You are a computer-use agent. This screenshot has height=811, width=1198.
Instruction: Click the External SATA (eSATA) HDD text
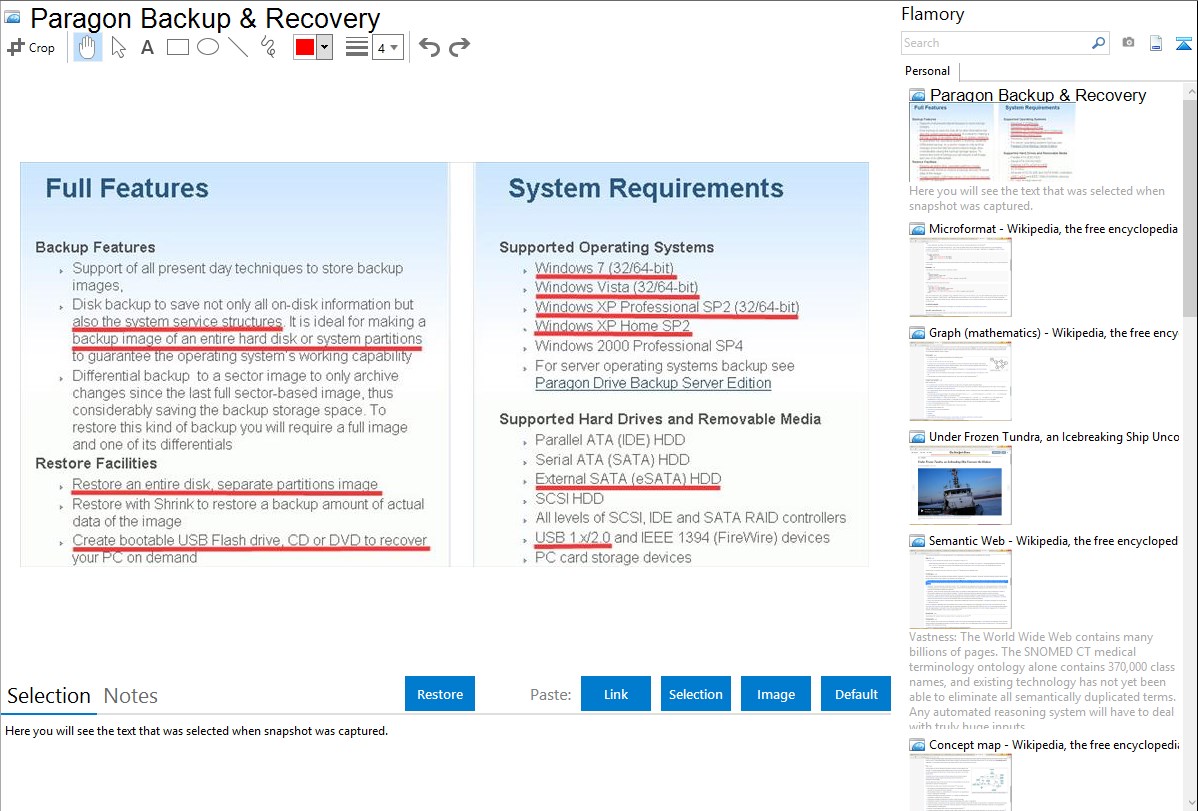coord(628,479)
